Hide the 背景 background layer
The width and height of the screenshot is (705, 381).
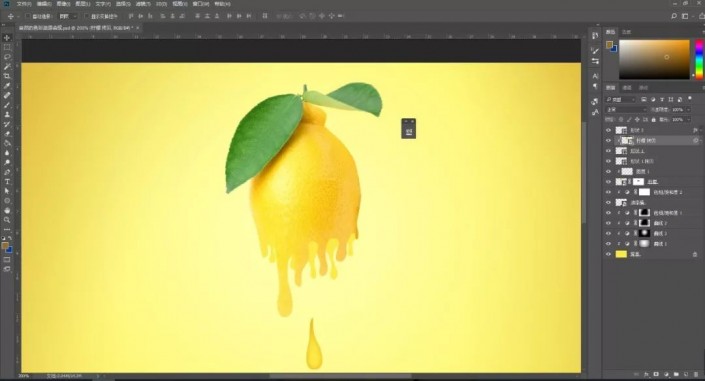608,254
